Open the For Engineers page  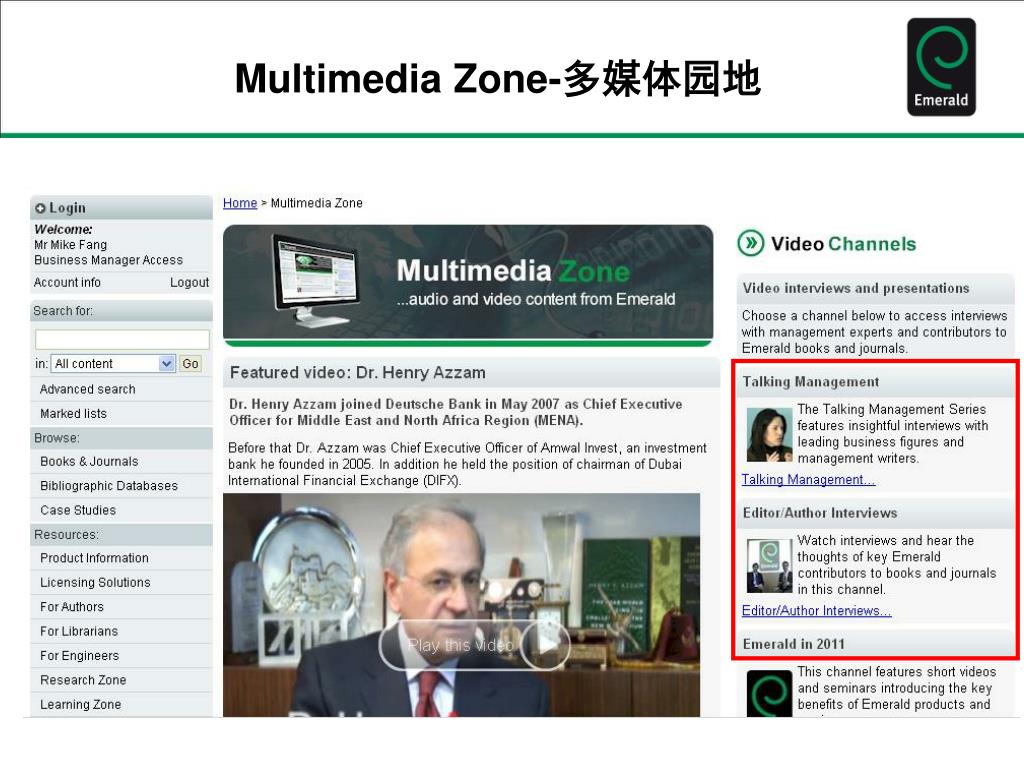[80, 656]
